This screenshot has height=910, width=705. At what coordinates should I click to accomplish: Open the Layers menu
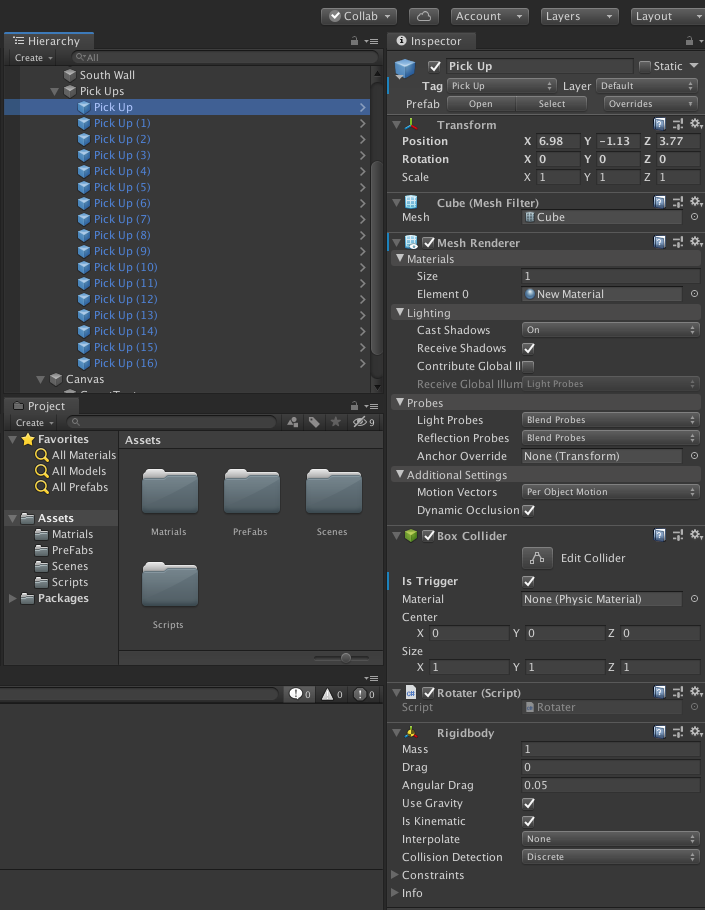(x=579, y=16)
